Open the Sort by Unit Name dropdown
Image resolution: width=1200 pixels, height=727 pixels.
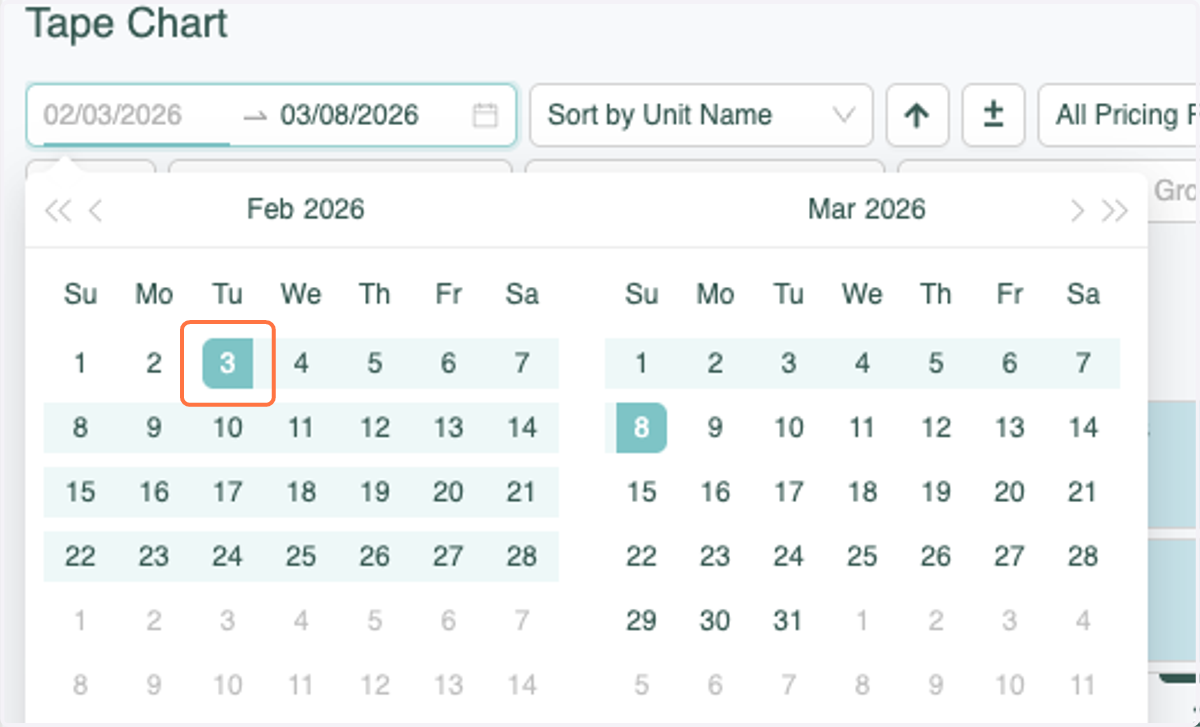point(701,115)
